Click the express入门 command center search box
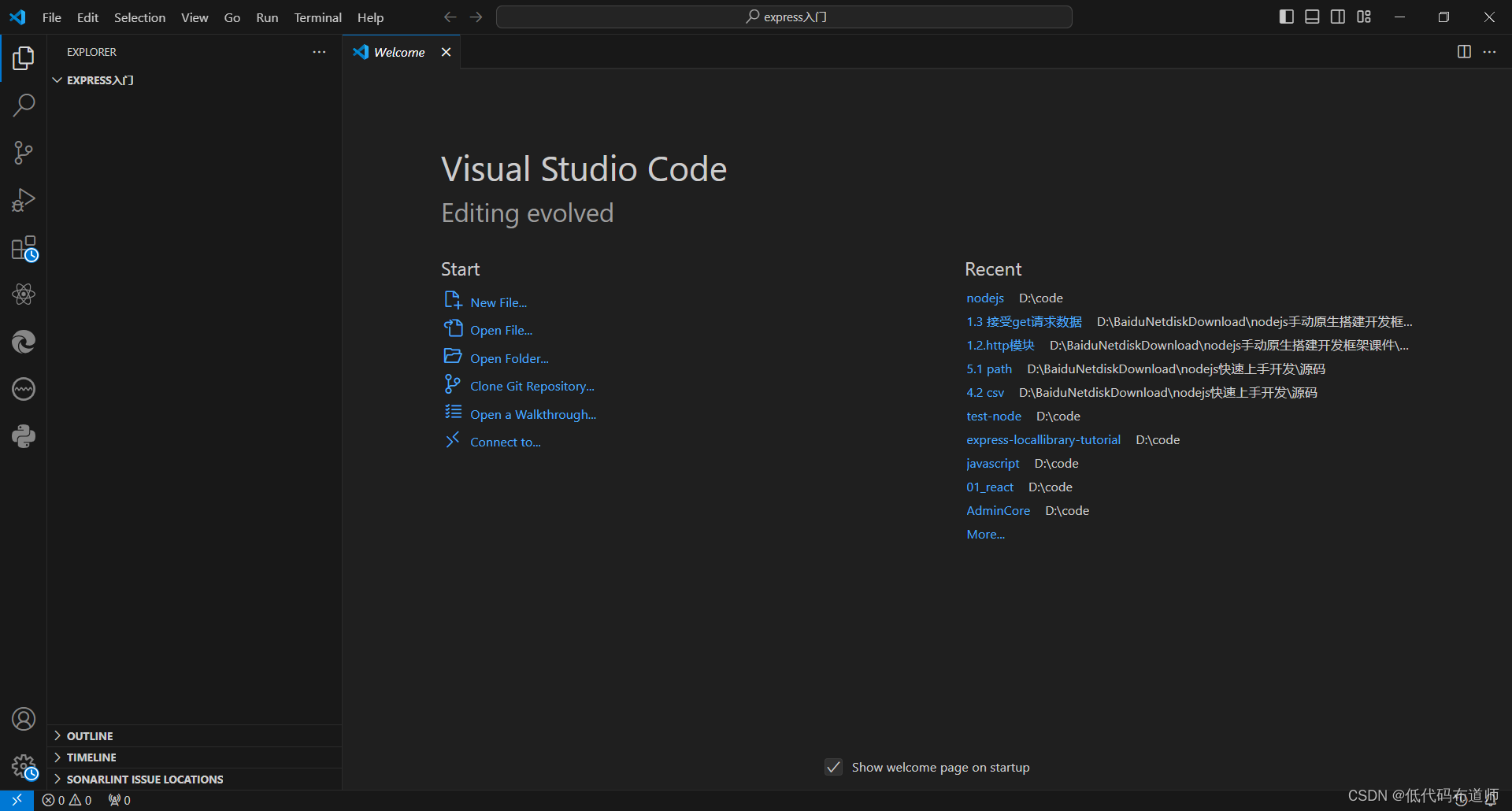The image size is (1512, 811). click(x=784, y=17)
